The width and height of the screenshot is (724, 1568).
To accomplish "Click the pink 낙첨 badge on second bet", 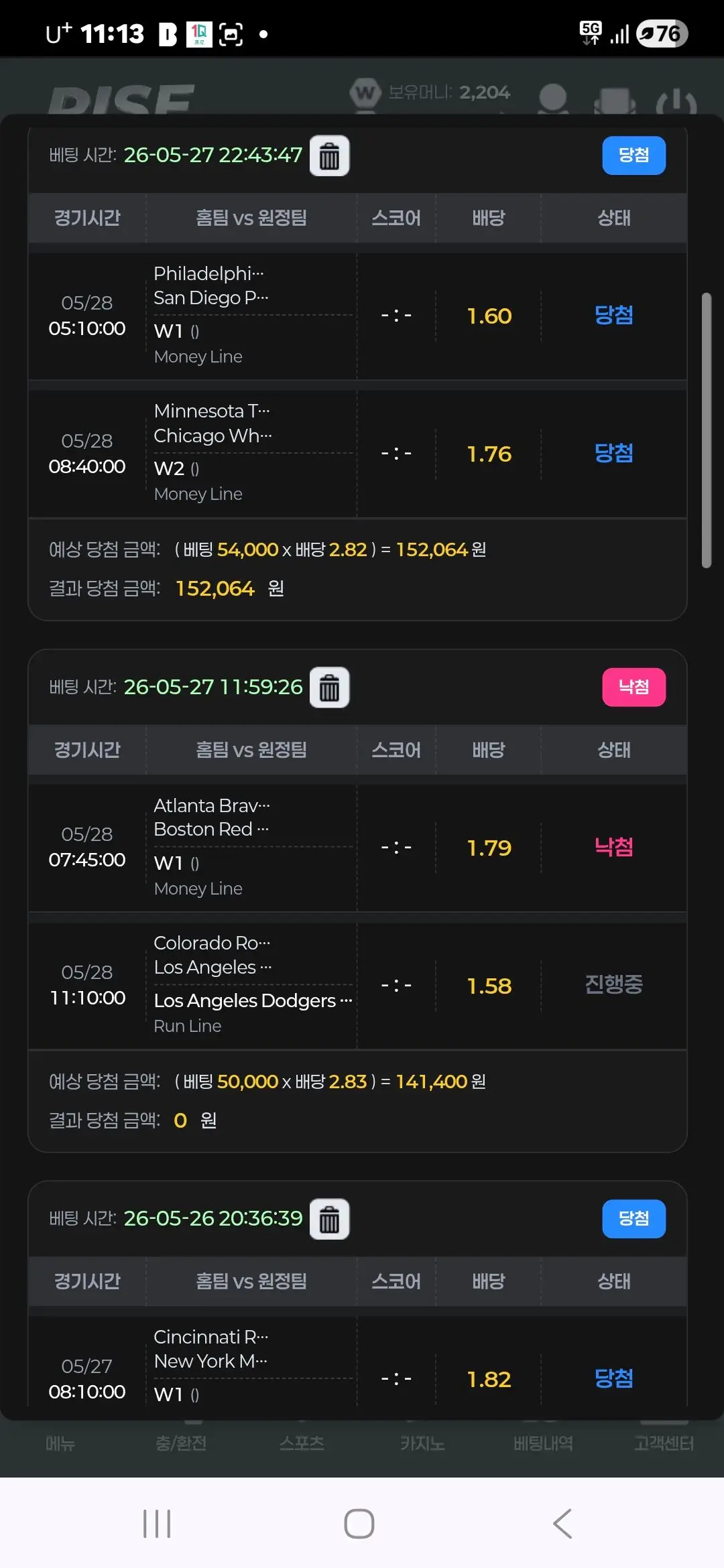I will (633, 687).
